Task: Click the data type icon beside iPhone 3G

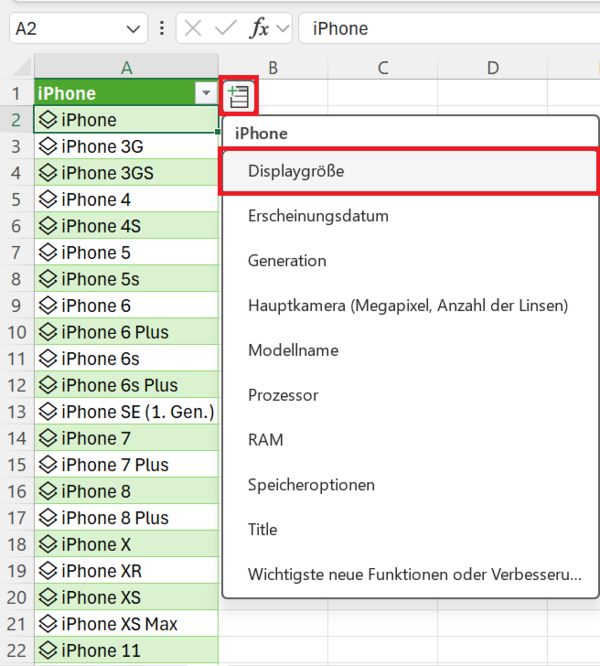Action: (47, 146)
